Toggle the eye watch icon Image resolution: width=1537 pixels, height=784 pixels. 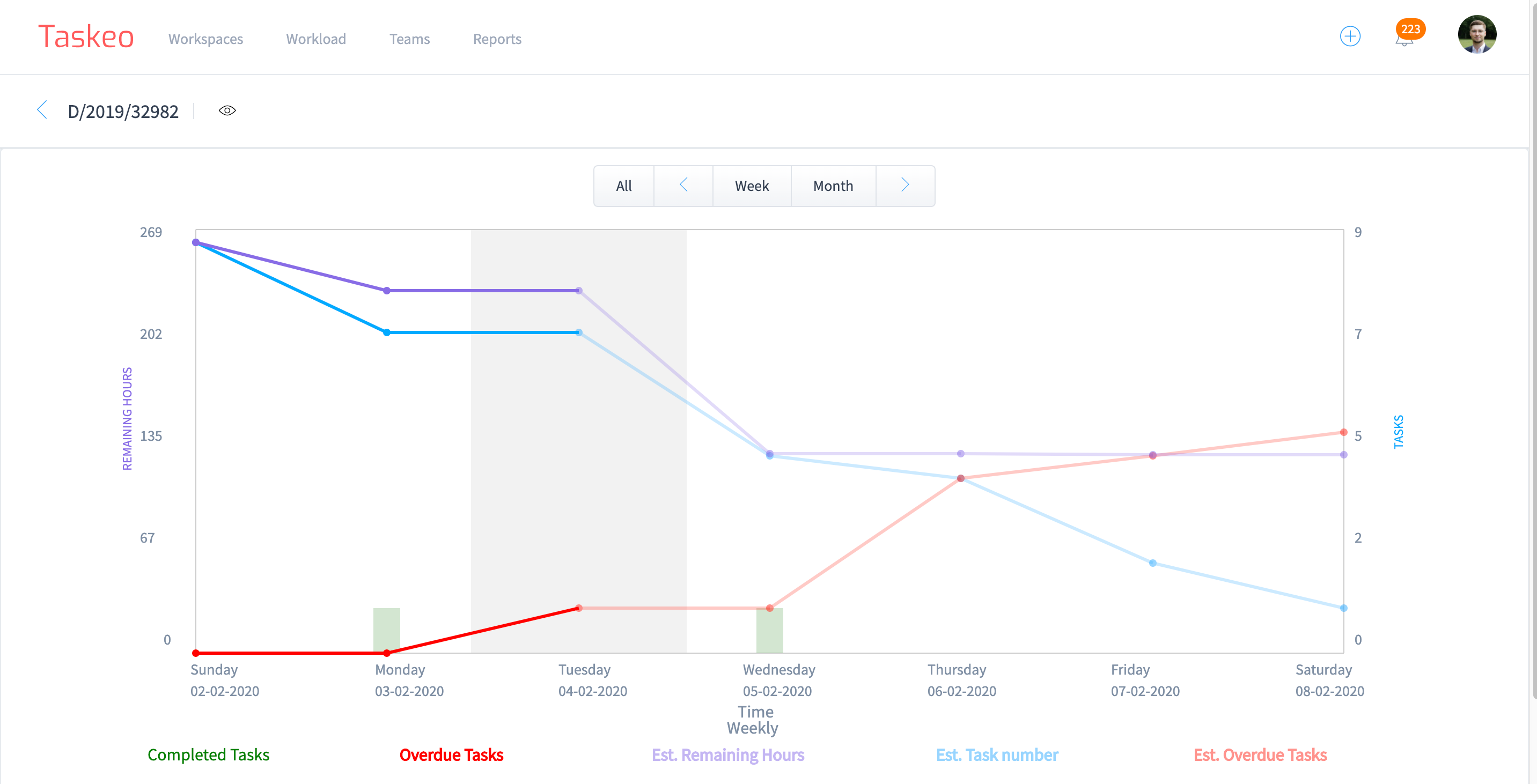(227, 111)
